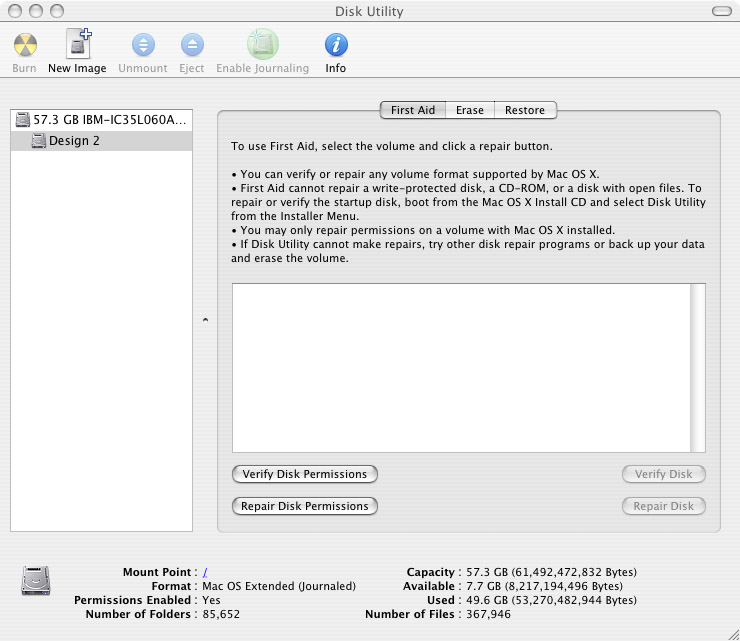Click the window resize grip corner
The image size is (740, 641).
click(733, 635)
